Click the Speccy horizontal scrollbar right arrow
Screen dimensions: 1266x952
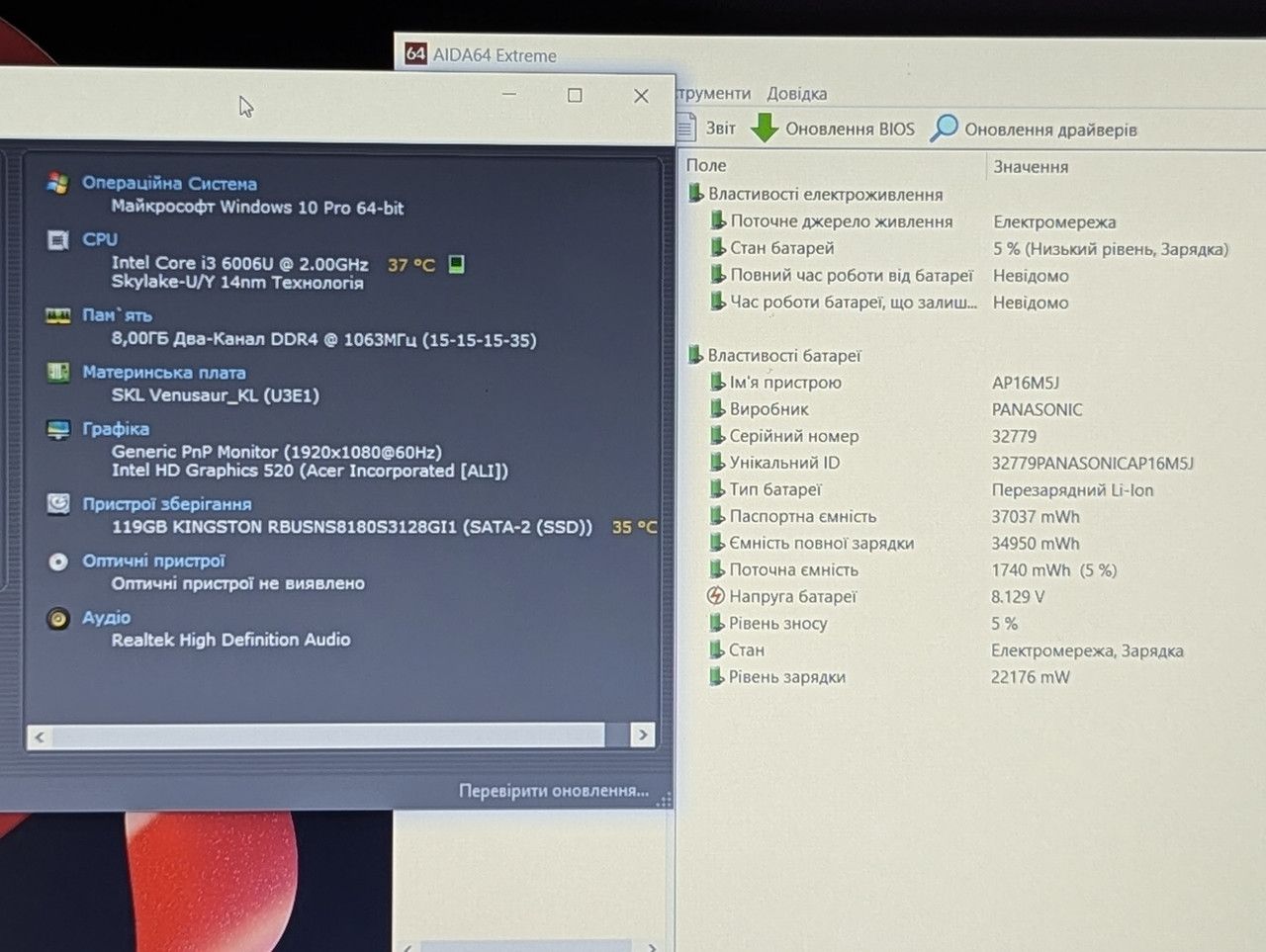click(x=643, y=735)
